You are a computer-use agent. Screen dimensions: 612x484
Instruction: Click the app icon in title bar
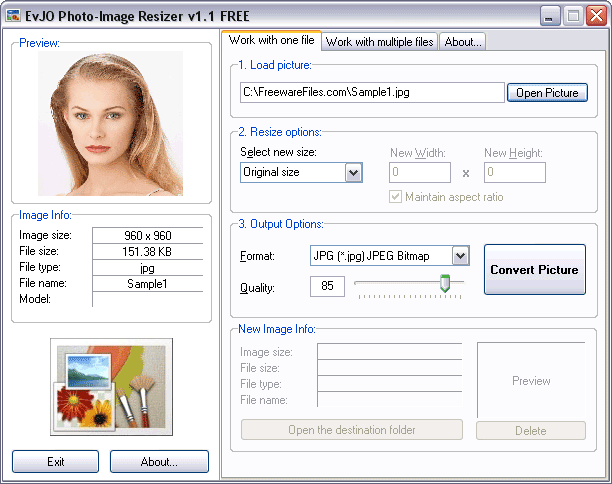[16, 15]
